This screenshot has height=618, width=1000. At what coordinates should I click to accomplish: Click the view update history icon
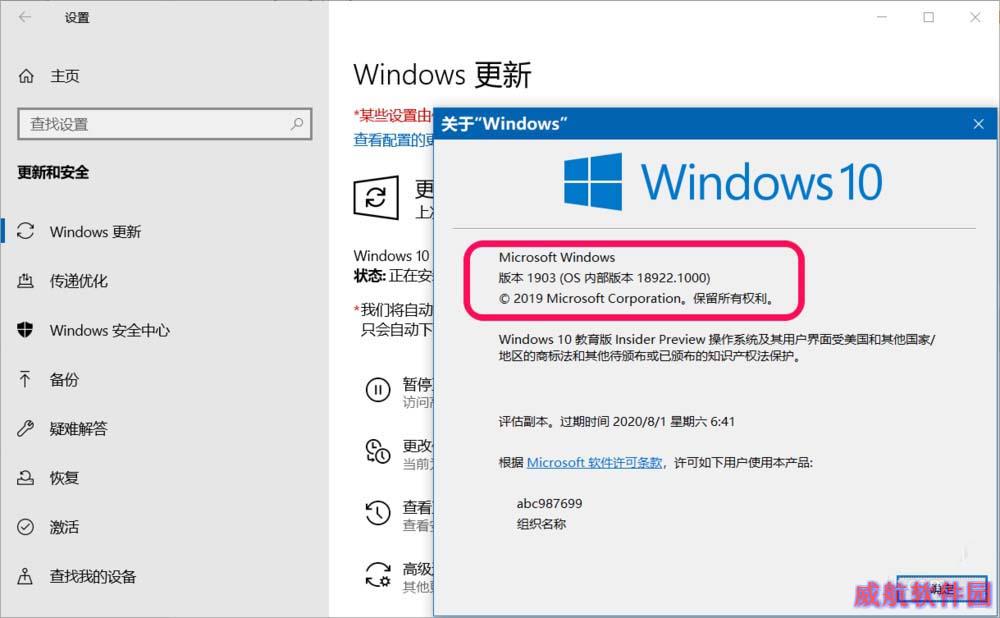pyautogui.click(x=378, y=512)
